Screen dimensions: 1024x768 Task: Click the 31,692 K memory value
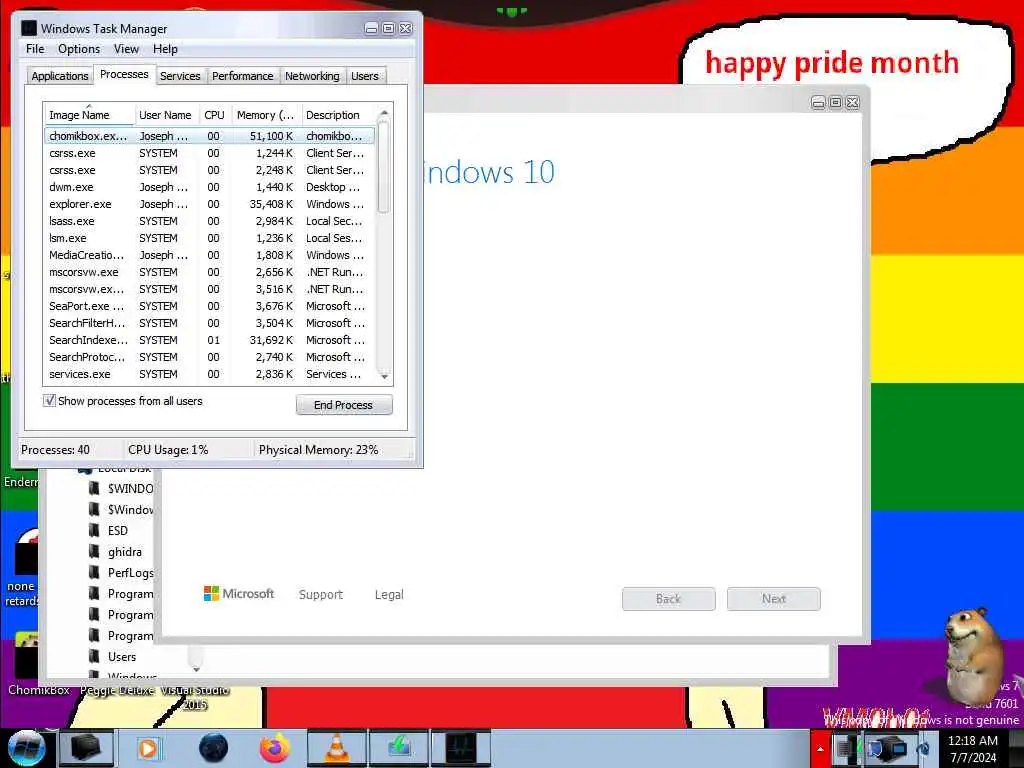(x=271, y=340)
